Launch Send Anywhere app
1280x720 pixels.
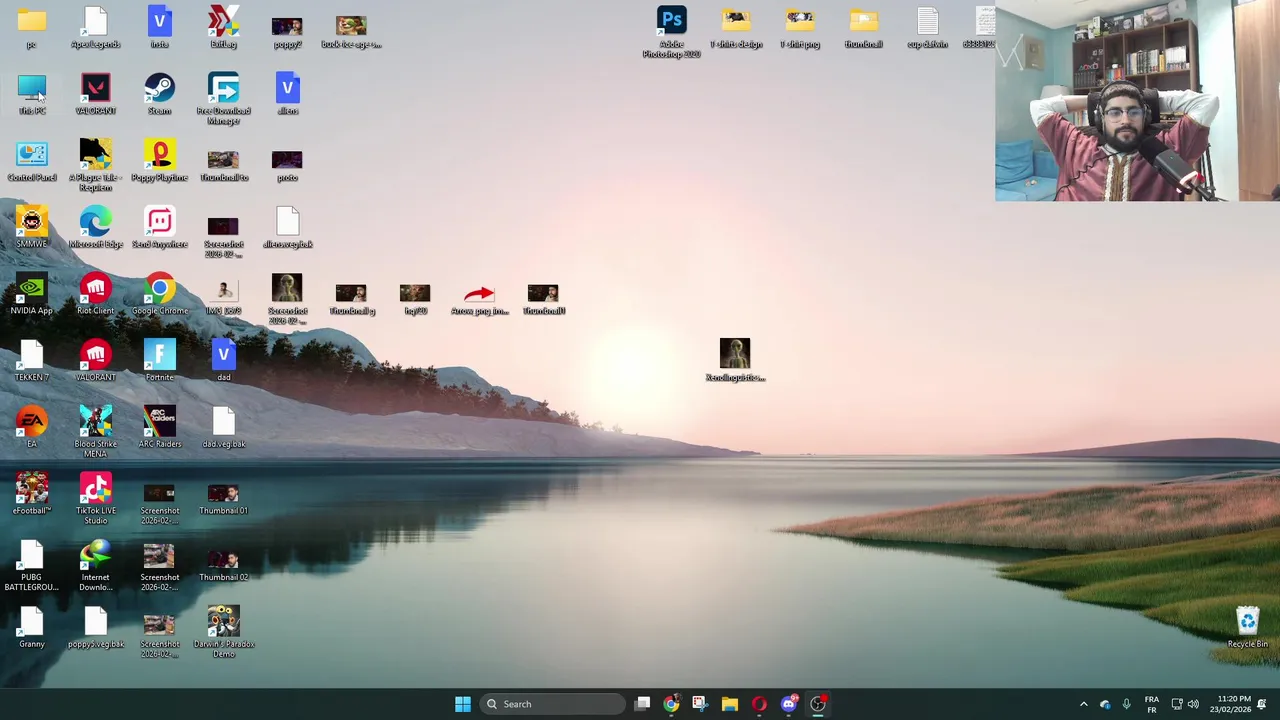coord(159,228)
